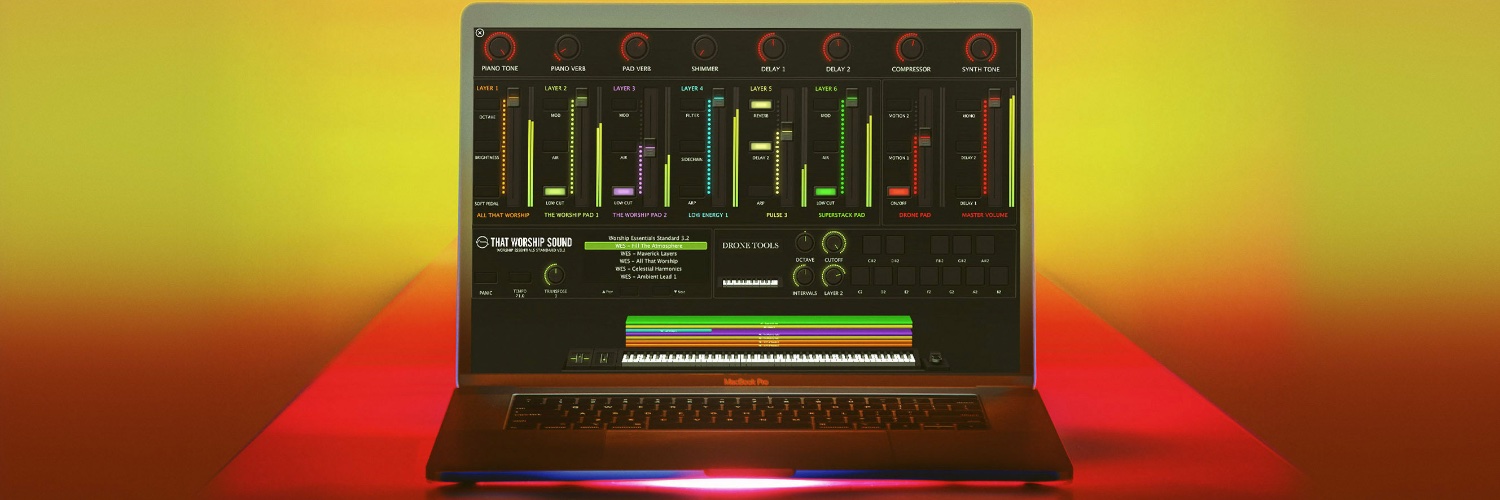Click the Drone Tools Octave knob
Image resolution: width=1500 pixels, height=500 pixels.
pyautogui.click(x=805, y=242)
